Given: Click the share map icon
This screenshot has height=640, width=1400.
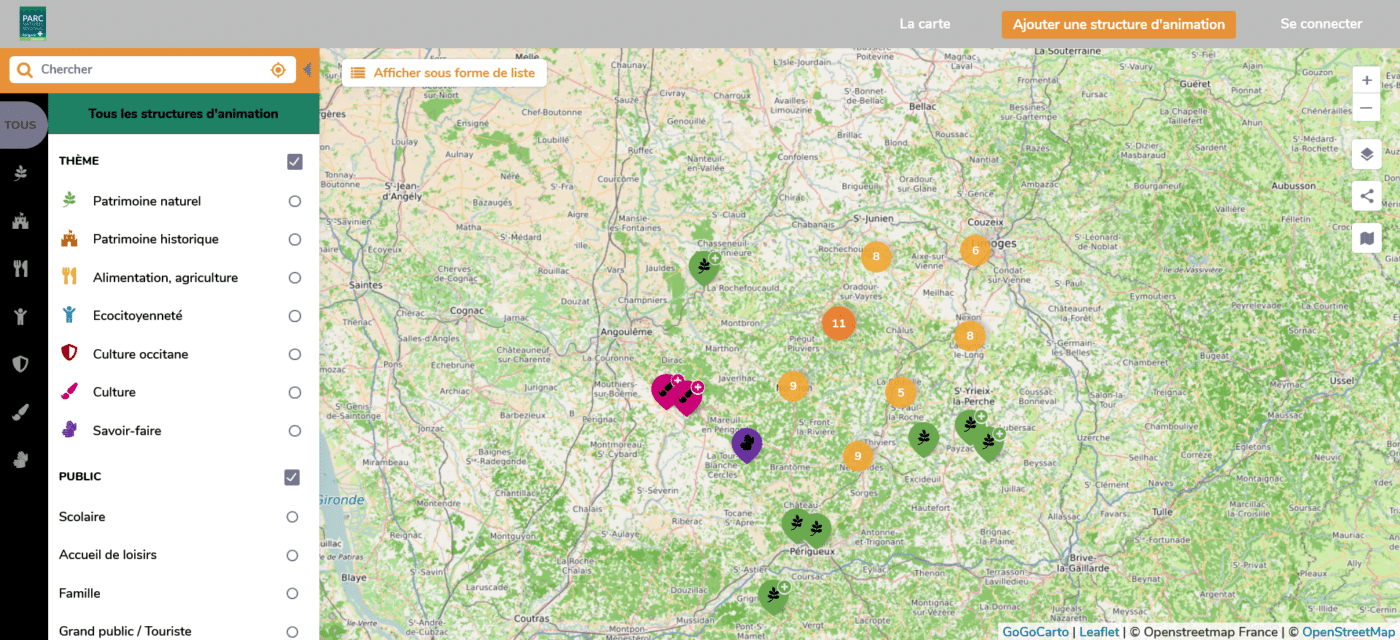Looking at the screenshot, I should point(1367,196).
